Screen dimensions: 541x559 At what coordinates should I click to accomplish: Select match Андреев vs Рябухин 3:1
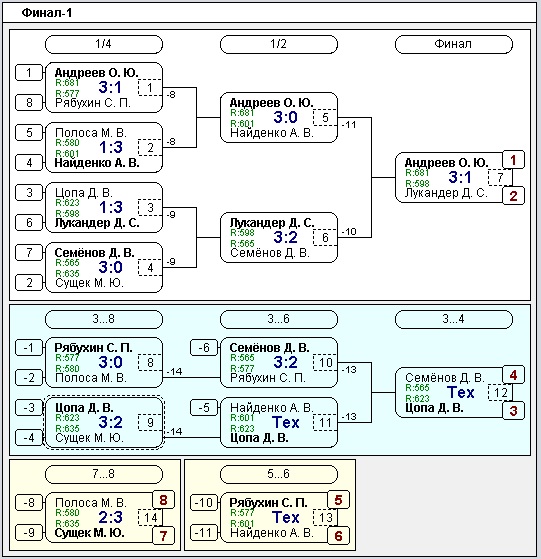click(x=104, y=88)
